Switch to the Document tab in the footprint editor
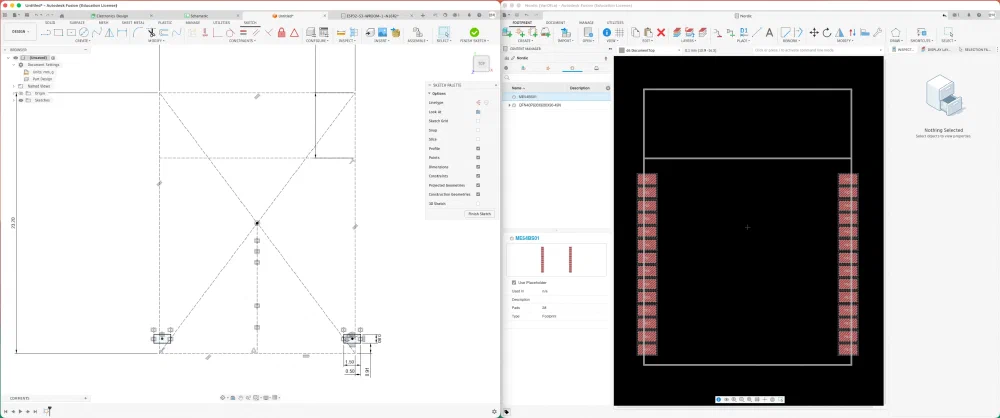 pos(554,22)
